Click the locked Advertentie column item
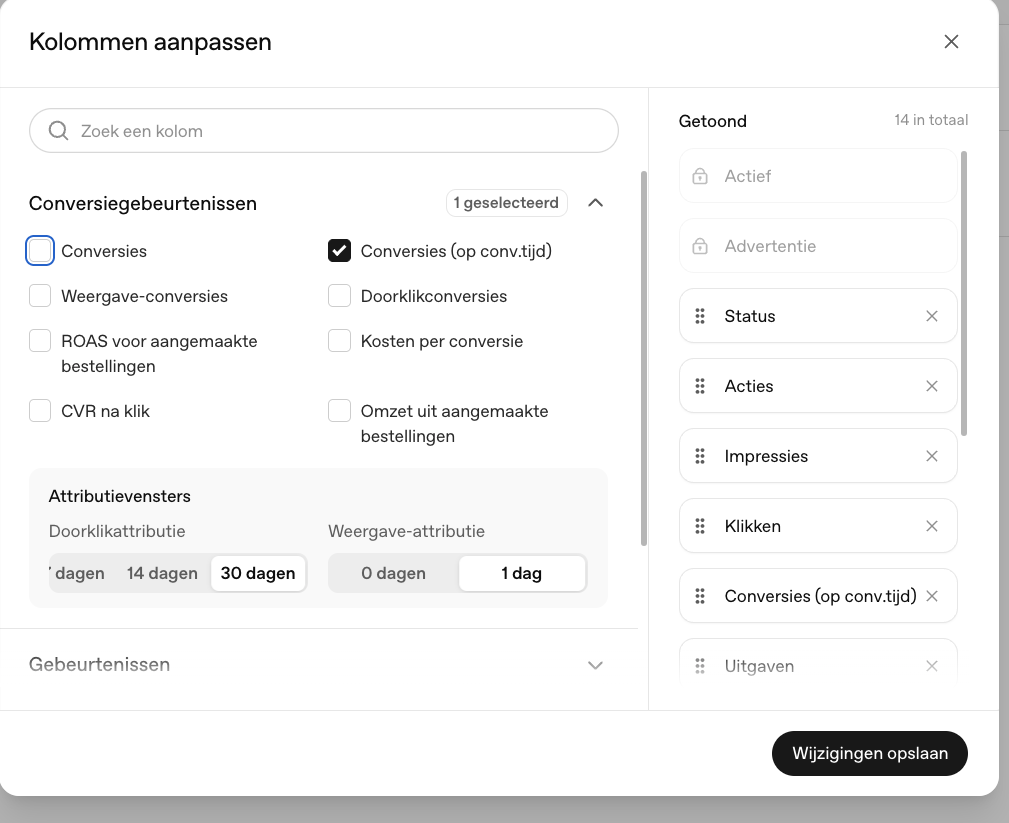The width and height of the screenshot is (1009, 823). pyautogui.click(x=818, y=246)
